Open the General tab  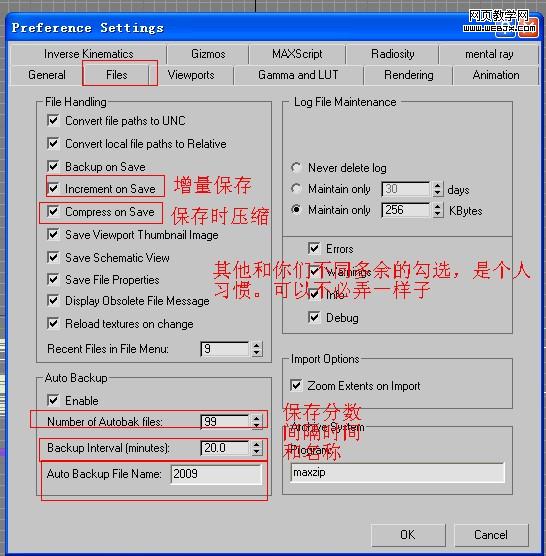coord(47,75)
